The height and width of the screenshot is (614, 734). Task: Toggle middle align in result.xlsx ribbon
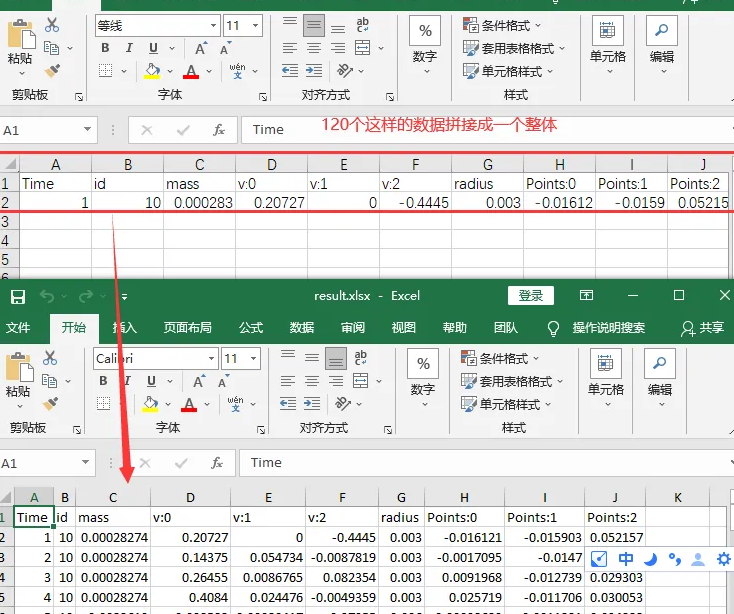311,358
